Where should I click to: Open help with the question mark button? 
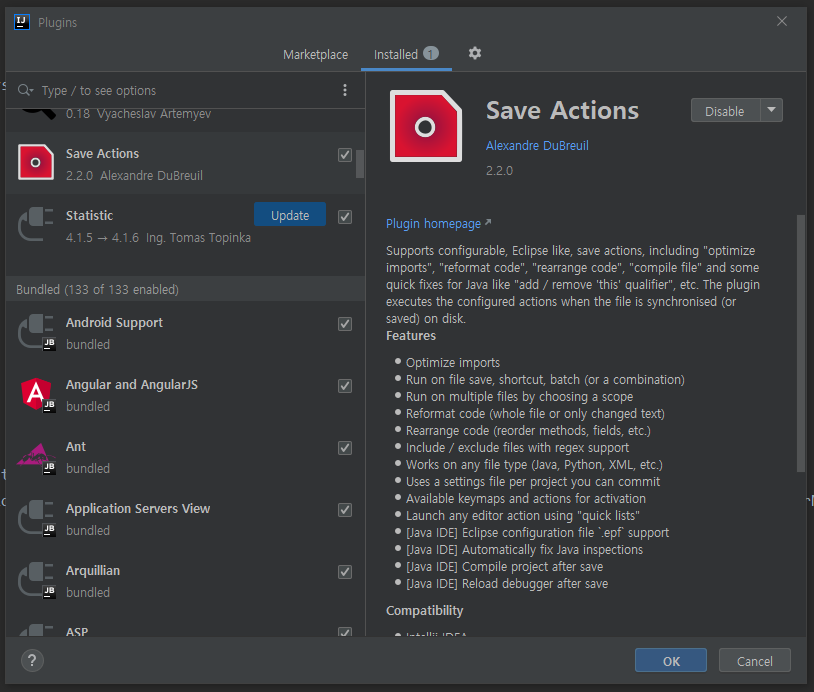click(32, 660)
